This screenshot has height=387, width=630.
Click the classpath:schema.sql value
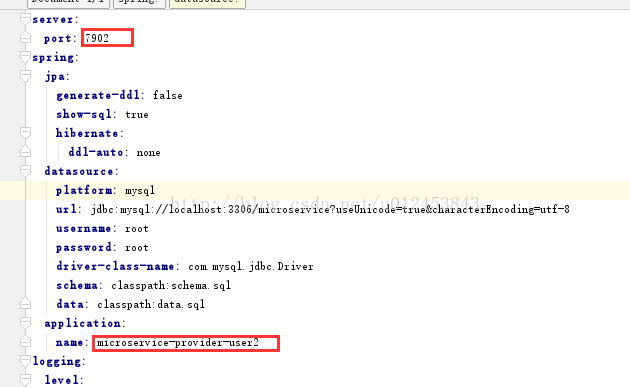171,285
